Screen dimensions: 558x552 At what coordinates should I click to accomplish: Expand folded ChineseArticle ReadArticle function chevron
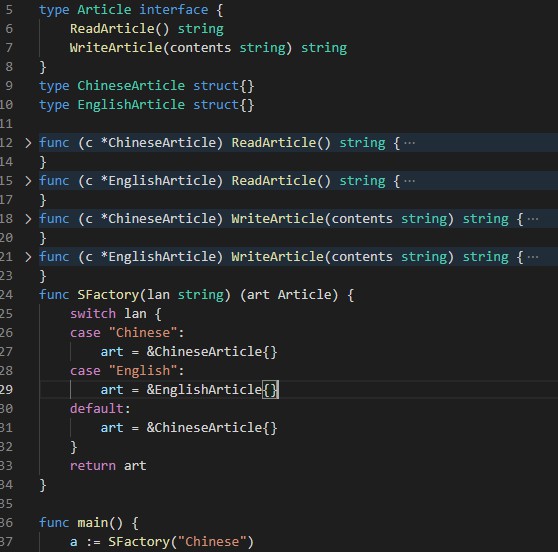(28, 143)
